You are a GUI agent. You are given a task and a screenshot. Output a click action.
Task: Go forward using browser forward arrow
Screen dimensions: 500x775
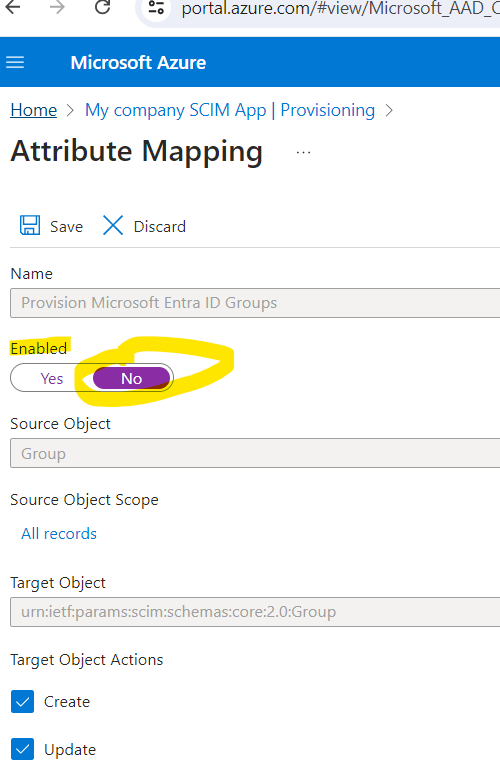point(57,7)
